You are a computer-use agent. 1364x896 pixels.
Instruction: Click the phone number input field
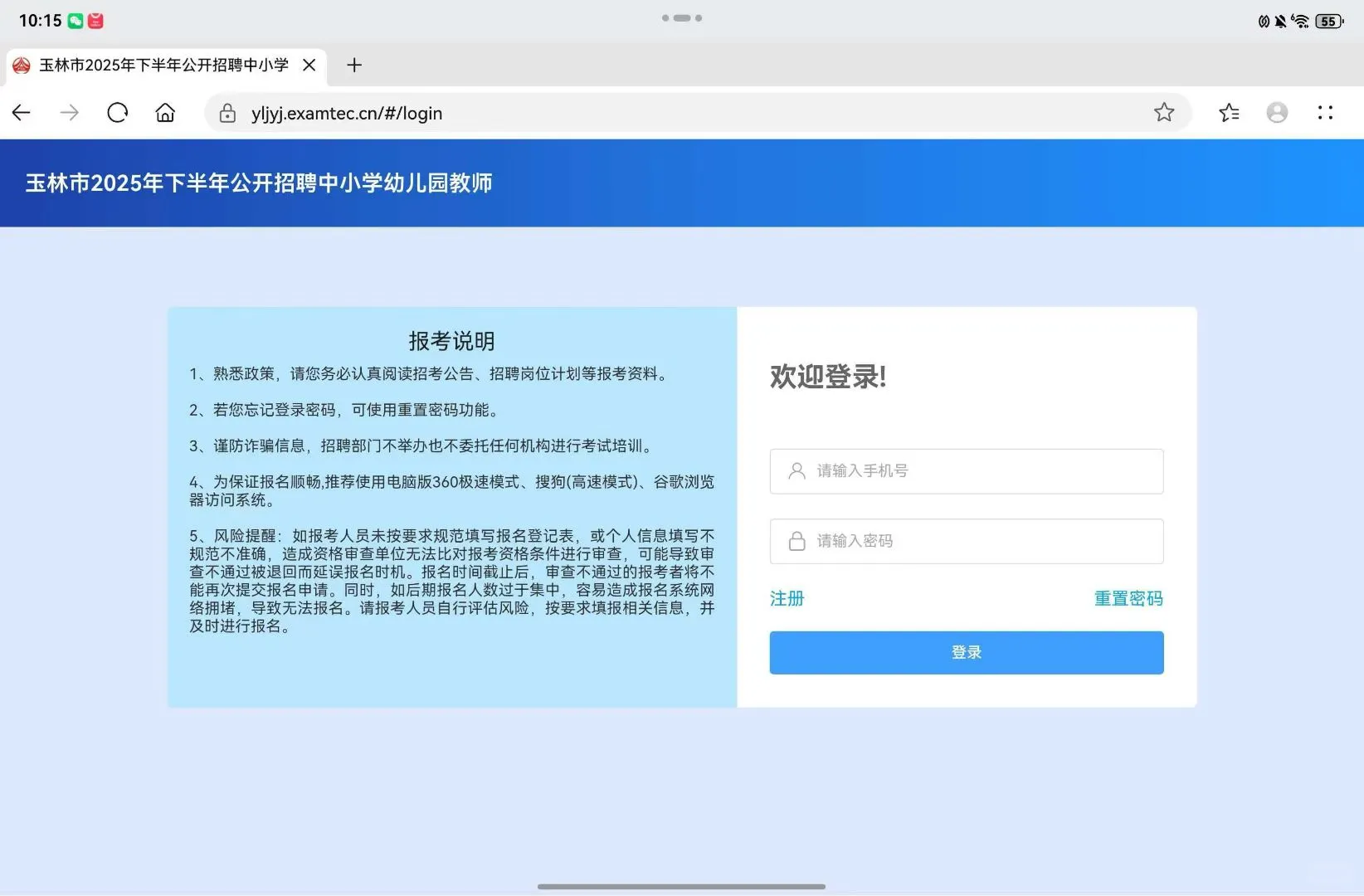(x=966, y=470)
